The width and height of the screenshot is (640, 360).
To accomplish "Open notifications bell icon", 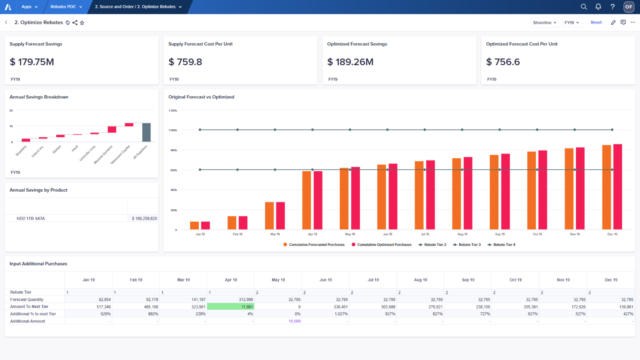I will tap(598, 7).
